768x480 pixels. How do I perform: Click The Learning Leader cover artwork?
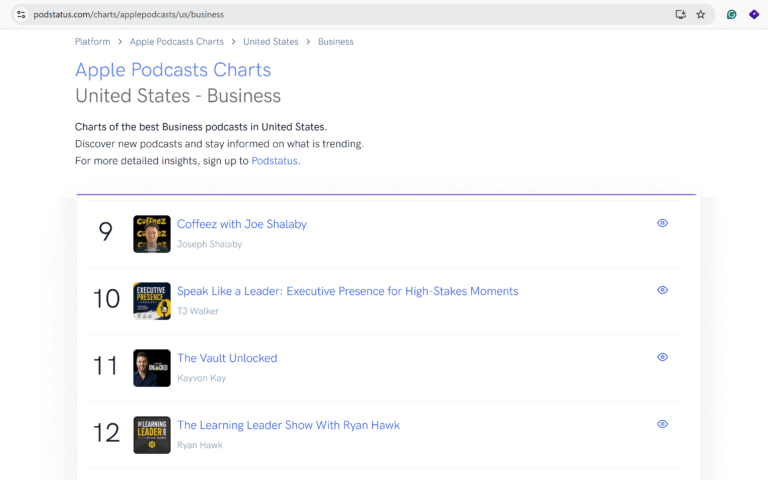click(152, 435)
